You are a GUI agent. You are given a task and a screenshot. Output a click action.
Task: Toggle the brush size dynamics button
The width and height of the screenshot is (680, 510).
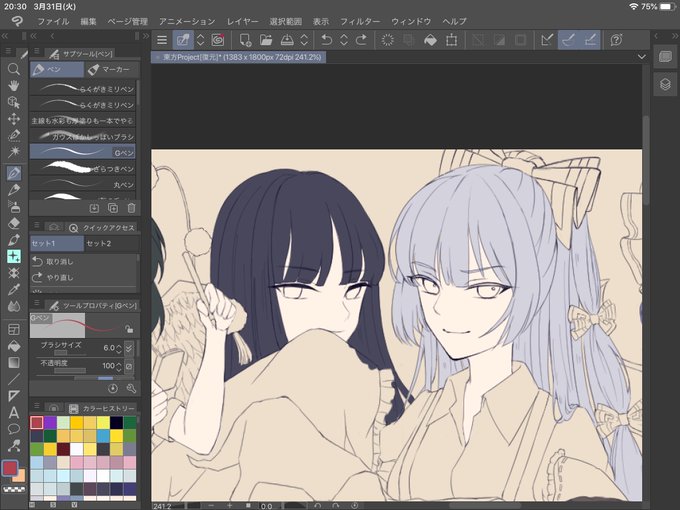pyautogui.click(x=129, y=348)
